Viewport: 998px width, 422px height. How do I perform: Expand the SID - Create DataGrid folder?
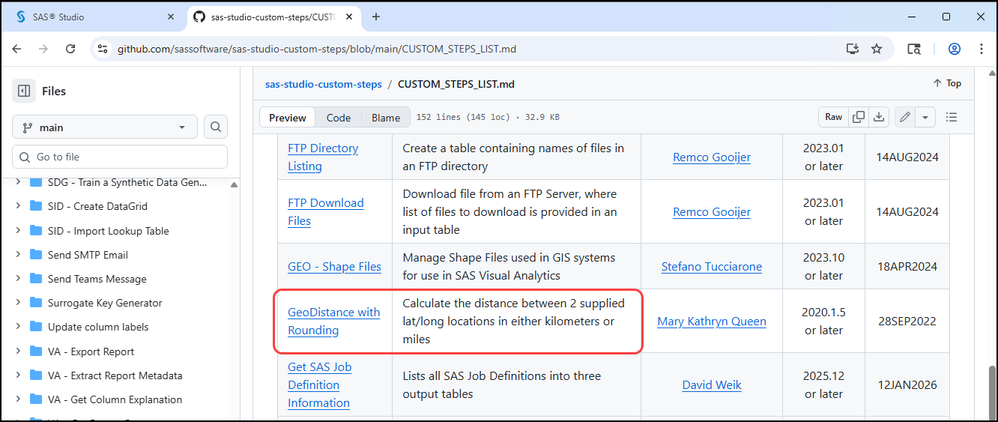coord(18,206)
